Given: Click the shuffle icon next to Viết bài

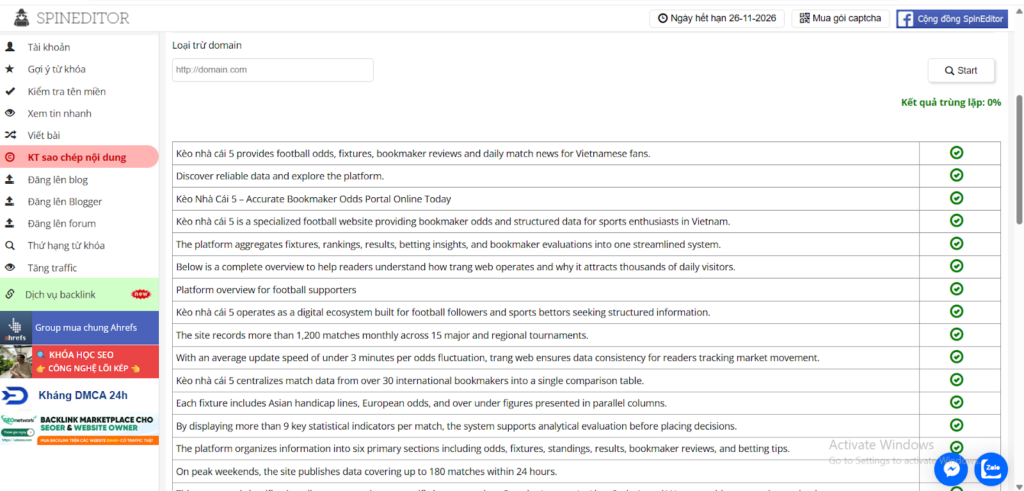Looking at the screenshot, I should pyautogui.click(x=10, y=135).
